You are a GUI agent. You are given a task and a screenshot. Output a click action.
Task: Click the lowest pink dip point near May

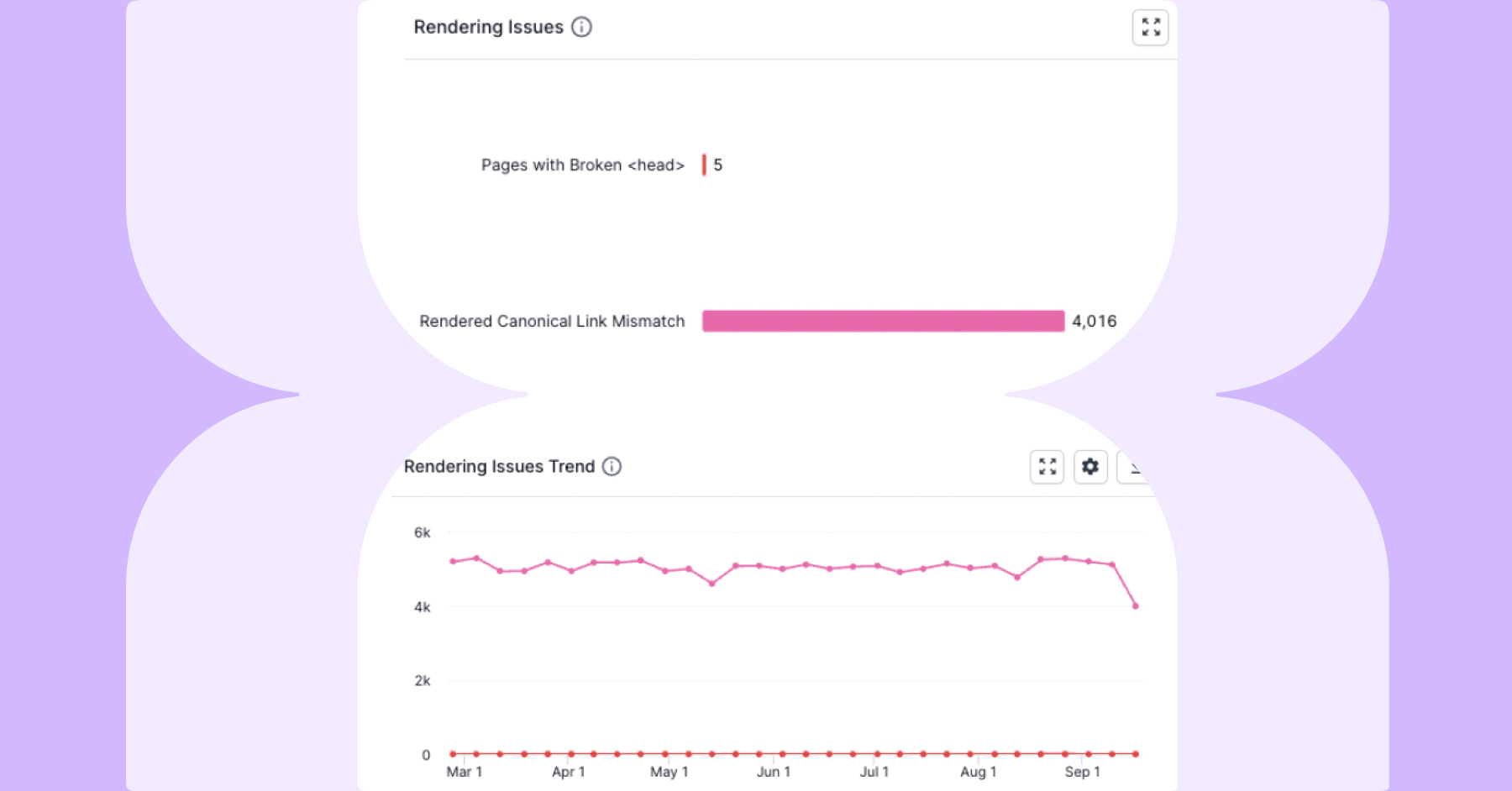pyautogui.click(x=712, y=583)
